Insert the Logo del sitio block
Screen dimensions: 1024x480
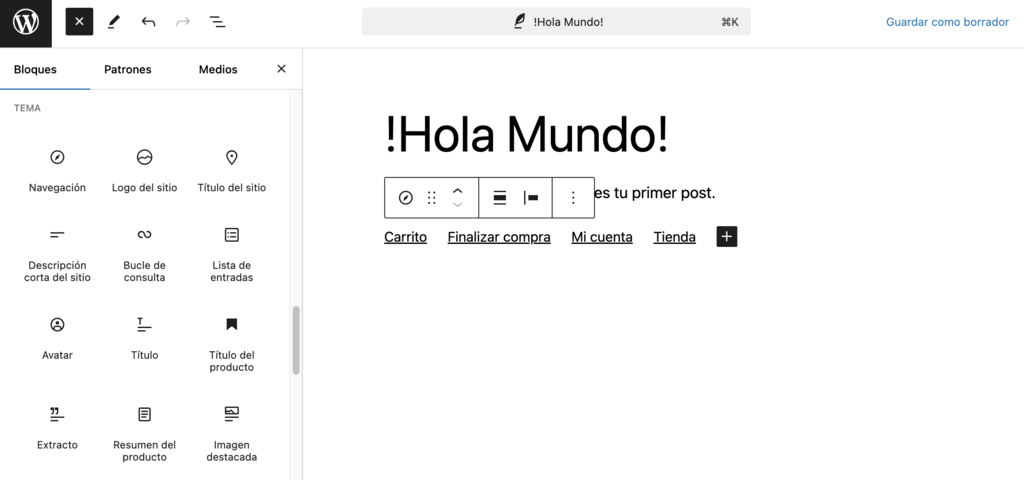[144, 170]
